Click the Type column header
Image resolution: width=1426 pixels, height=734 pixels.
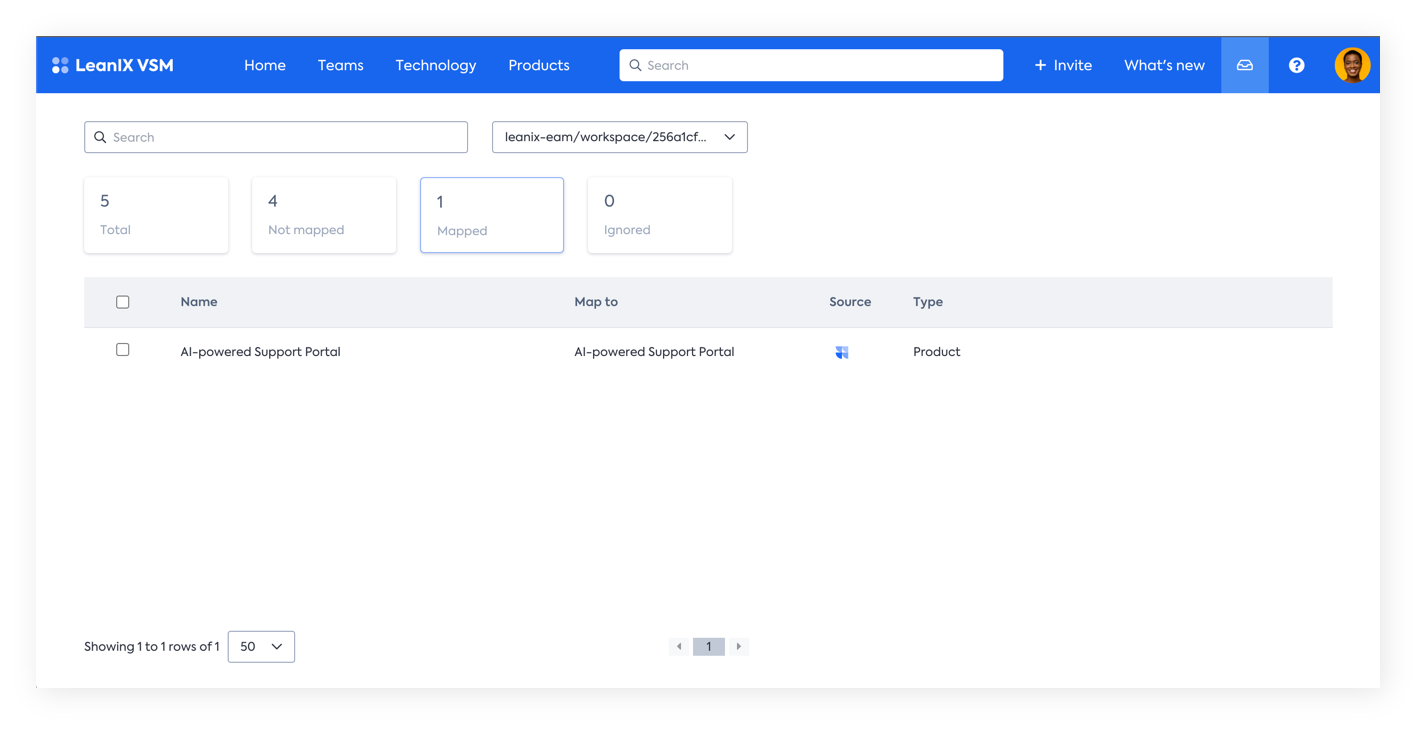[x=928, y=302]
